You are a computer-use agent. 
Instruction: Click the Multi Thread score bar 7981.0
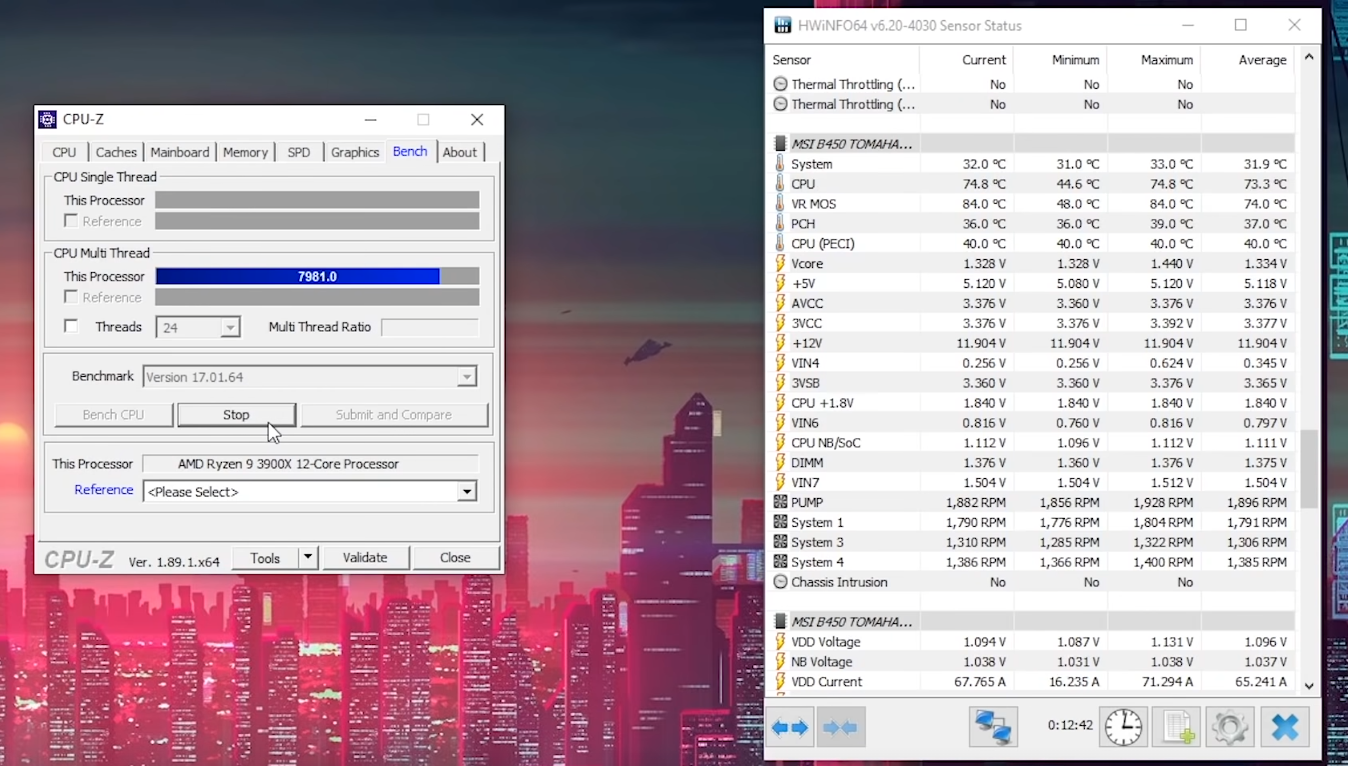click(x=317, y=276)
